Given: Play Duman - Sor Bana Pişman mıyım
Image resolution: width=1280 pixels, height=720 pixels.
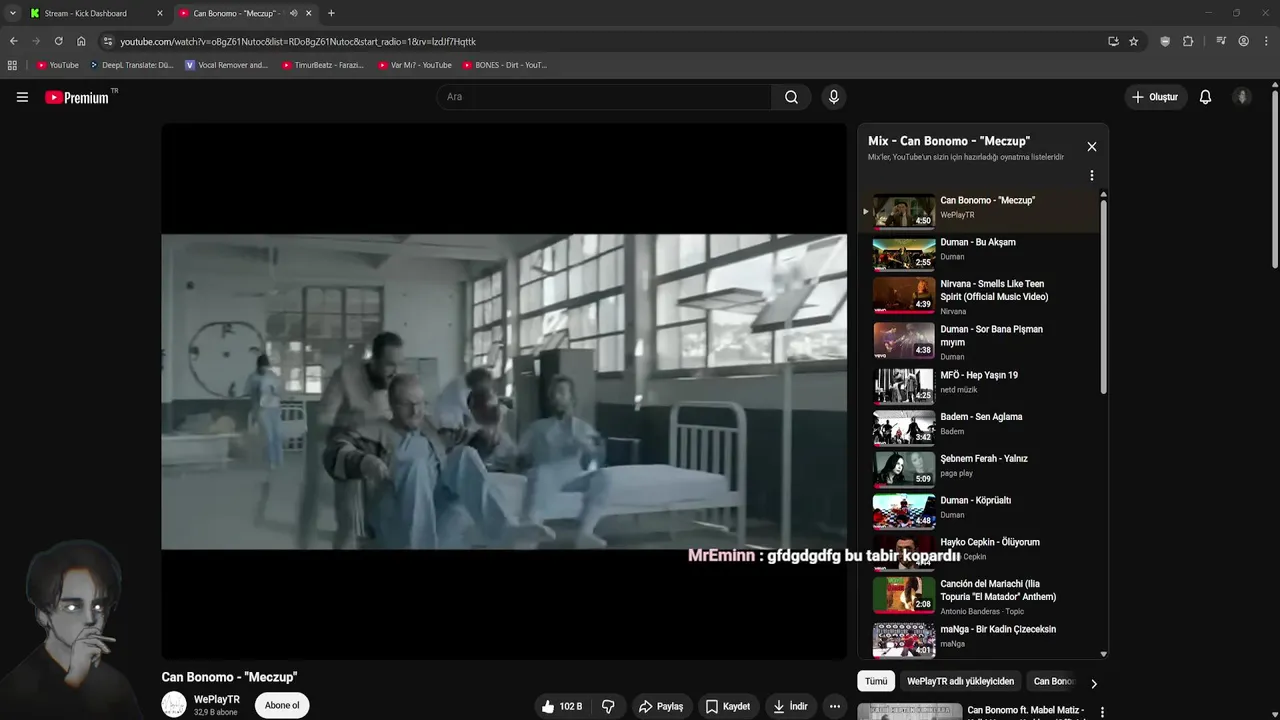Looking at the screenshot, I should 981,342.
